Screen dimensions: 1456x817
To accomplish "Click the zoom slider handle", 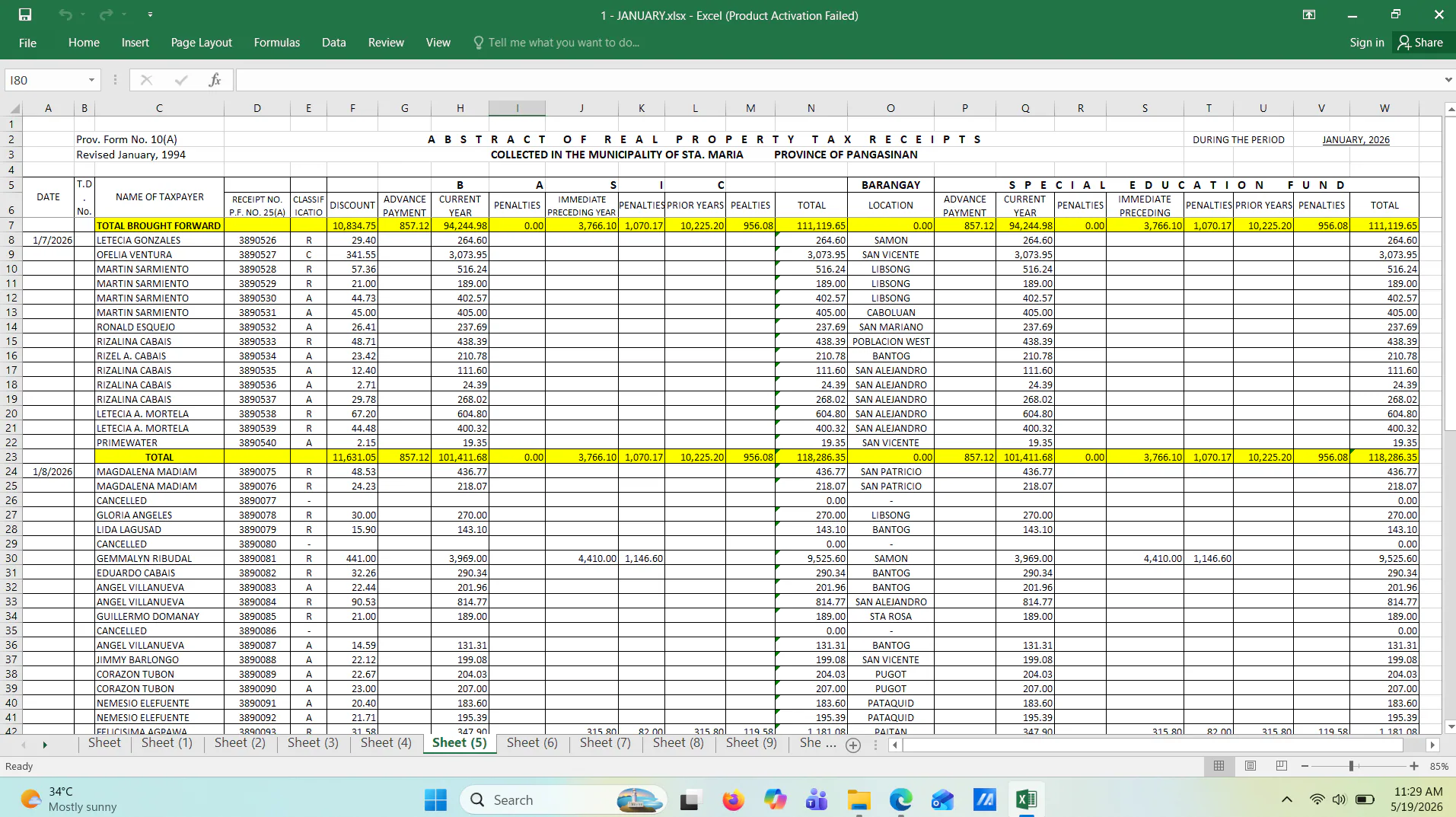I will click(x=1351, y=766).
